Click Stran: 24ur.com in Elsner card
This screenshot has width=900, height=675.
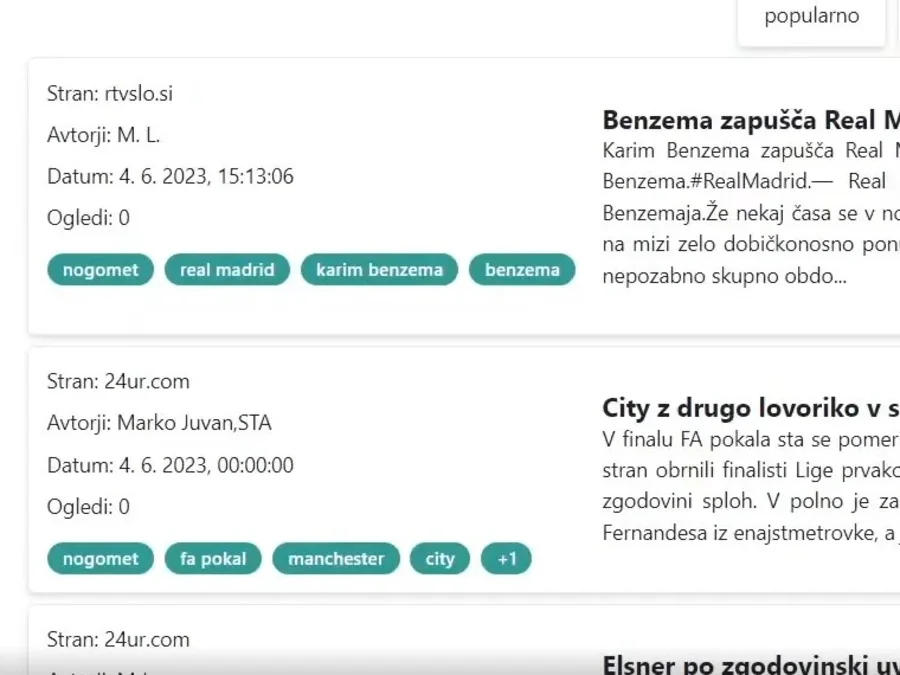118,639
